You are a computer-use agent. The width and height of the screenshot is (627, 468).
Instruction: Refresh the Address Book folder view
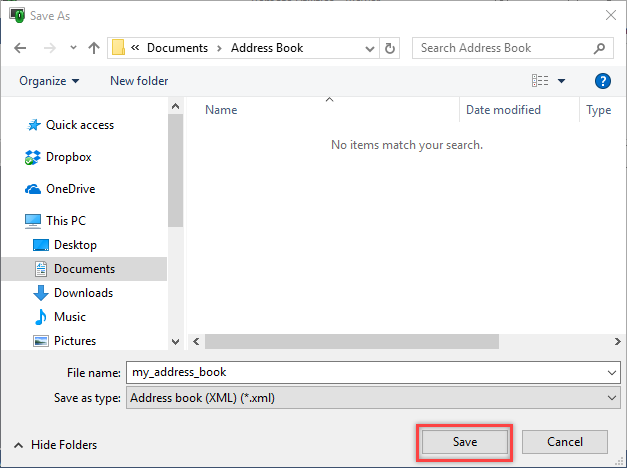pos(390,48)
